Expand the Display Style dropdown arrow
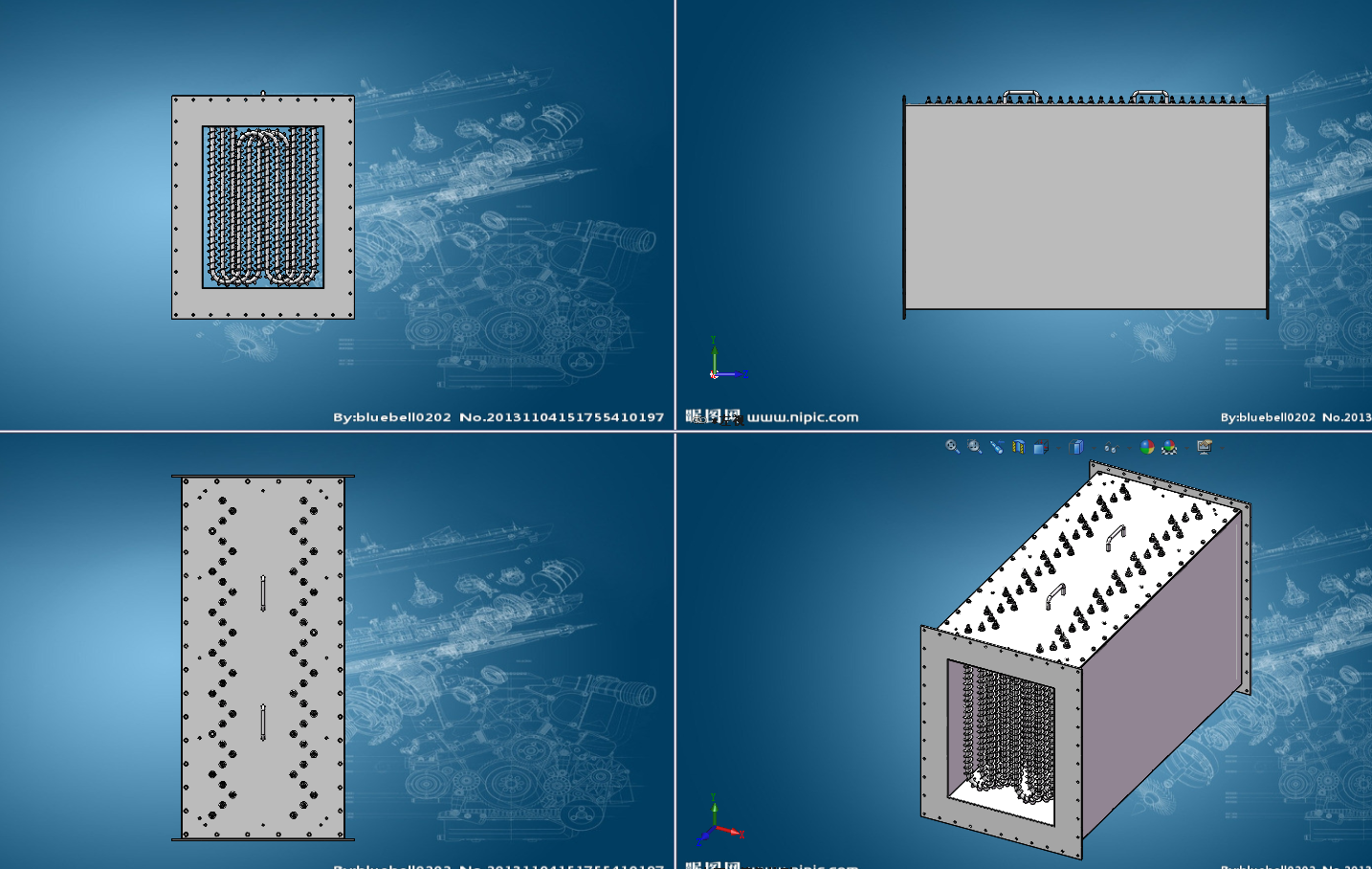This screenshot has width=1372, height=869. [x=1094, y=448]
